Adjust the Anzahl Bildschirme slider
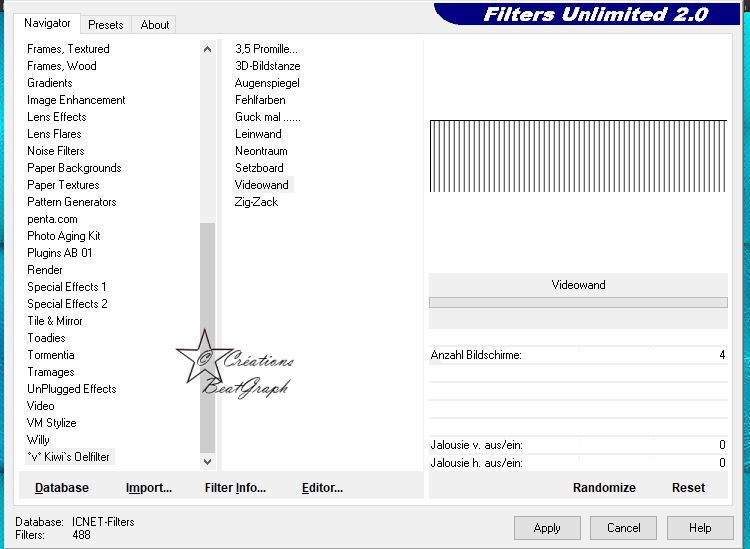The image size is (750, 549). click(x=578, y=355)
